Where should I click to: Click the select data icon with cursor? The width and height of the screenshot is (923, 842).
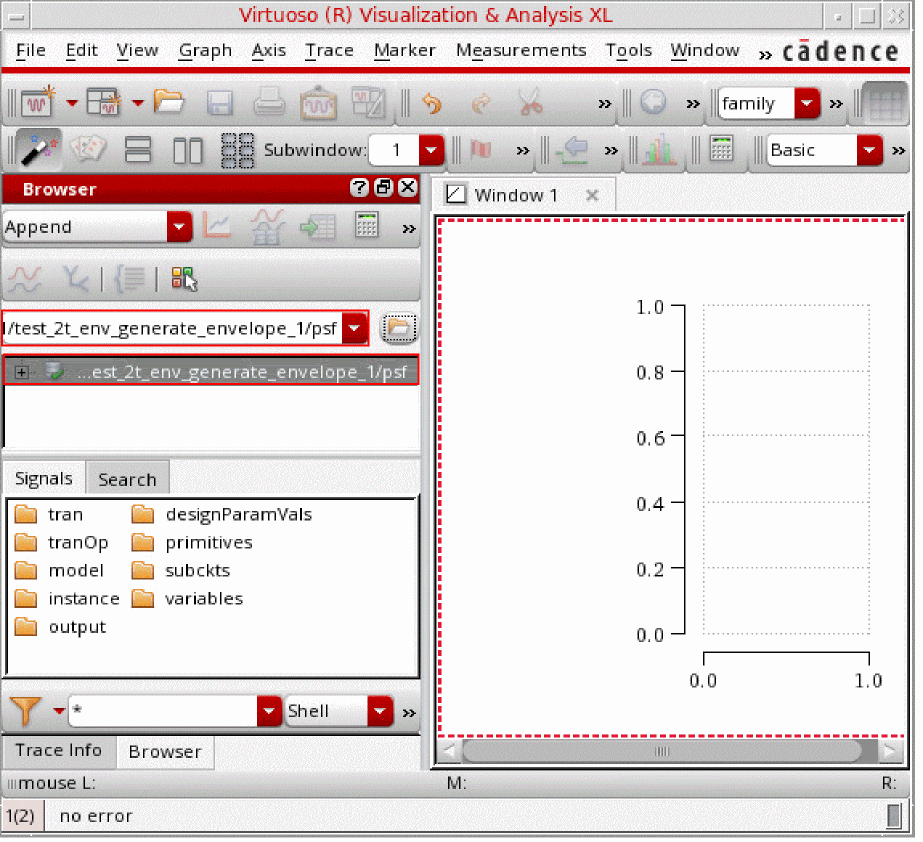point(184,278)
